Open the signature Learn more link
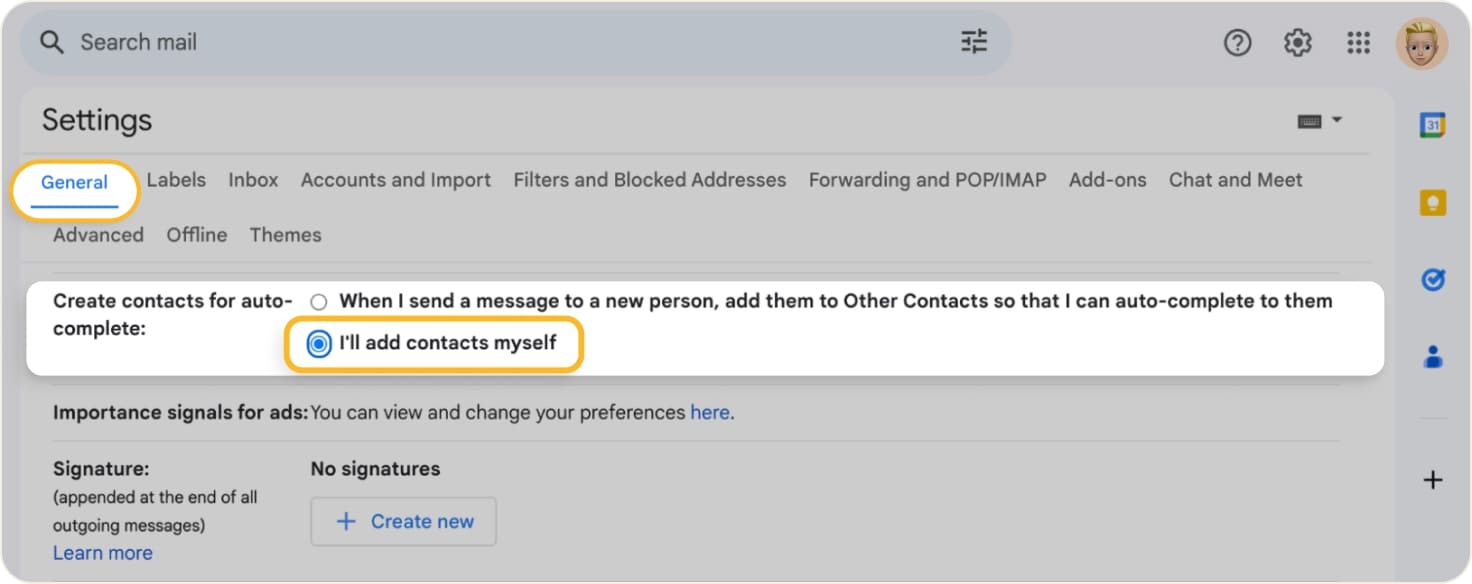1472x584 pixels. tap(103, 553)
